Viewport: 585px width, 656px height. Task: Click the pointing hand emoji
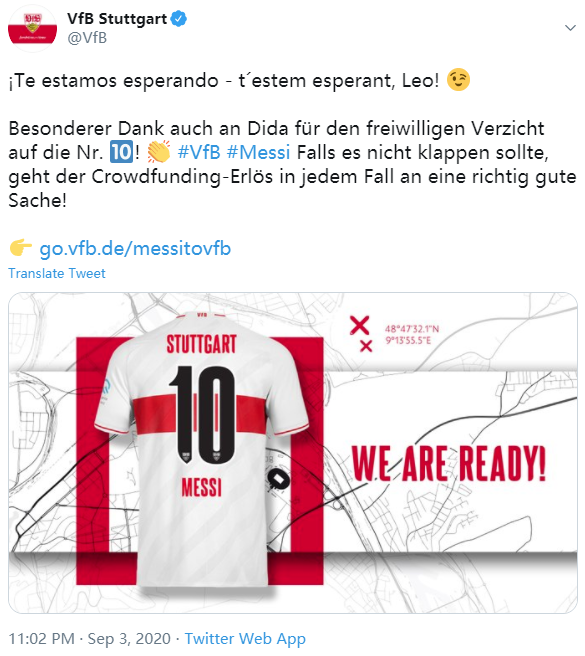coord(21,249)
